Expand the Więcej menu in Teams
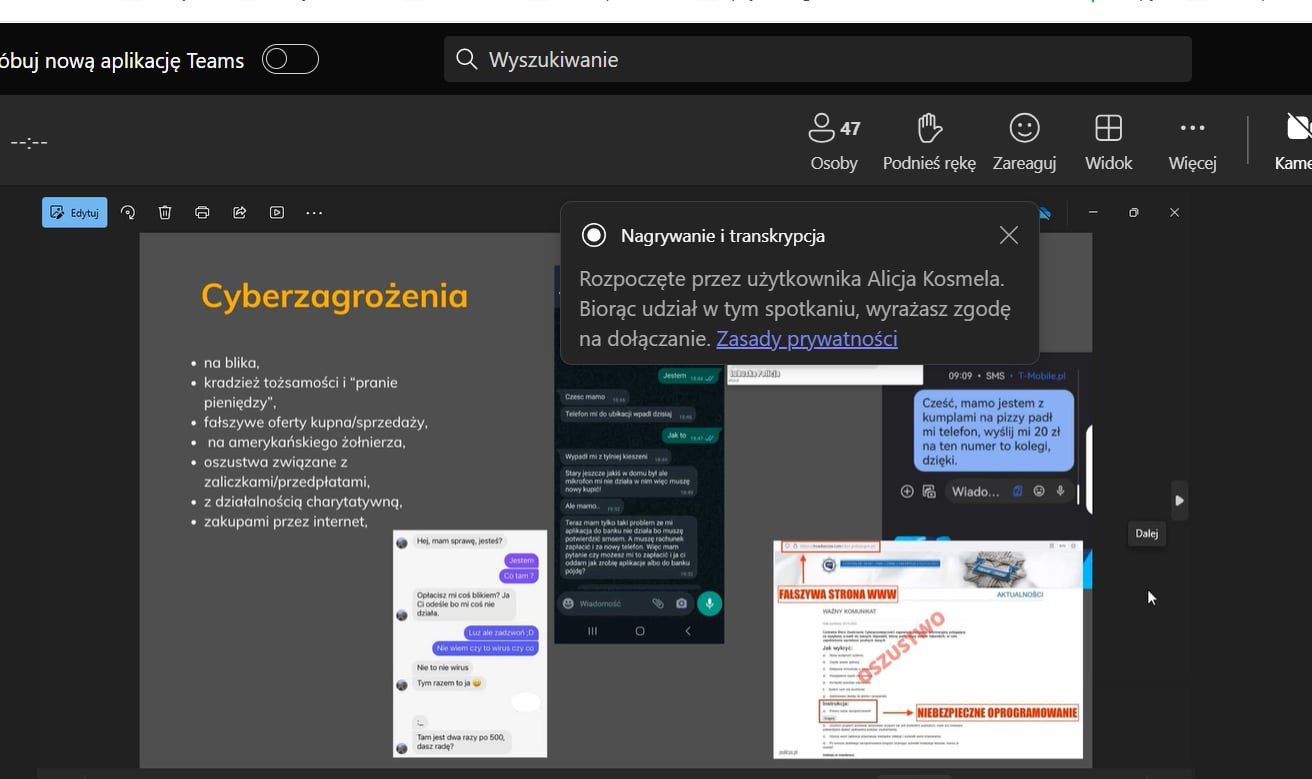Viewport: 1312px width, 779px height. [x=1192, y=141]
